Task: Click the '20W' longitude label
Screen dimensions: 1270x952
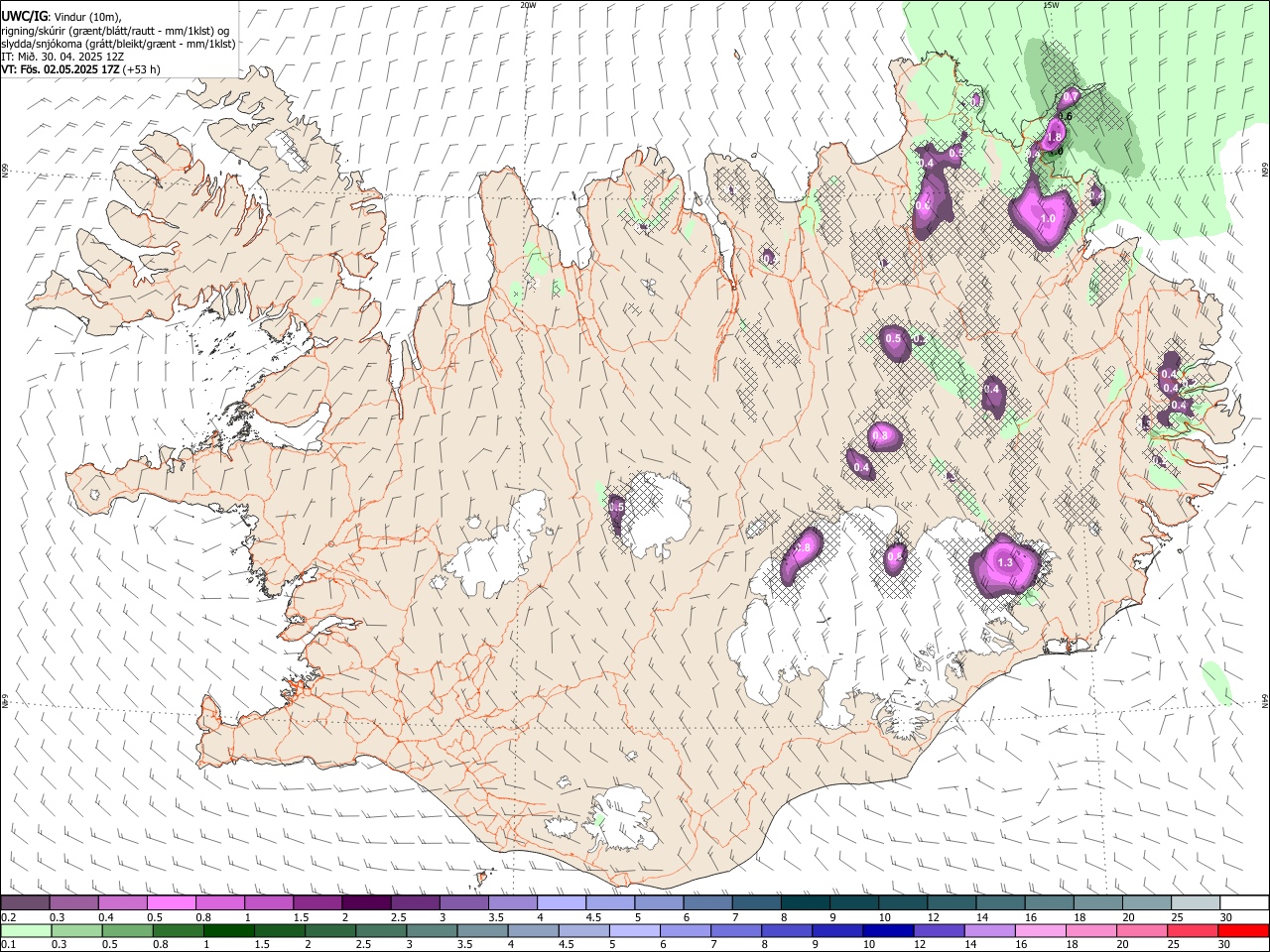Action: click(529, 5)
